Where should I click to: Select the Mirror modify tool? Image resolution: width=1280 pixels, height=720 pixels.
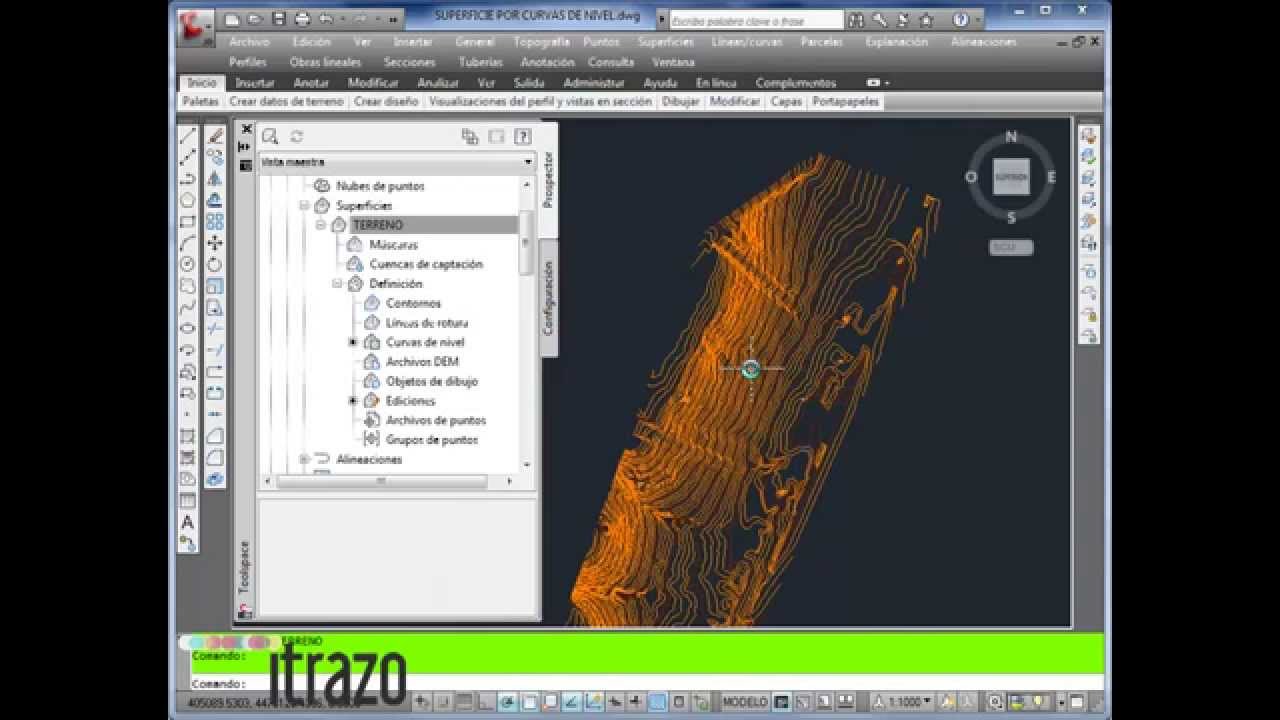point(214,179)
